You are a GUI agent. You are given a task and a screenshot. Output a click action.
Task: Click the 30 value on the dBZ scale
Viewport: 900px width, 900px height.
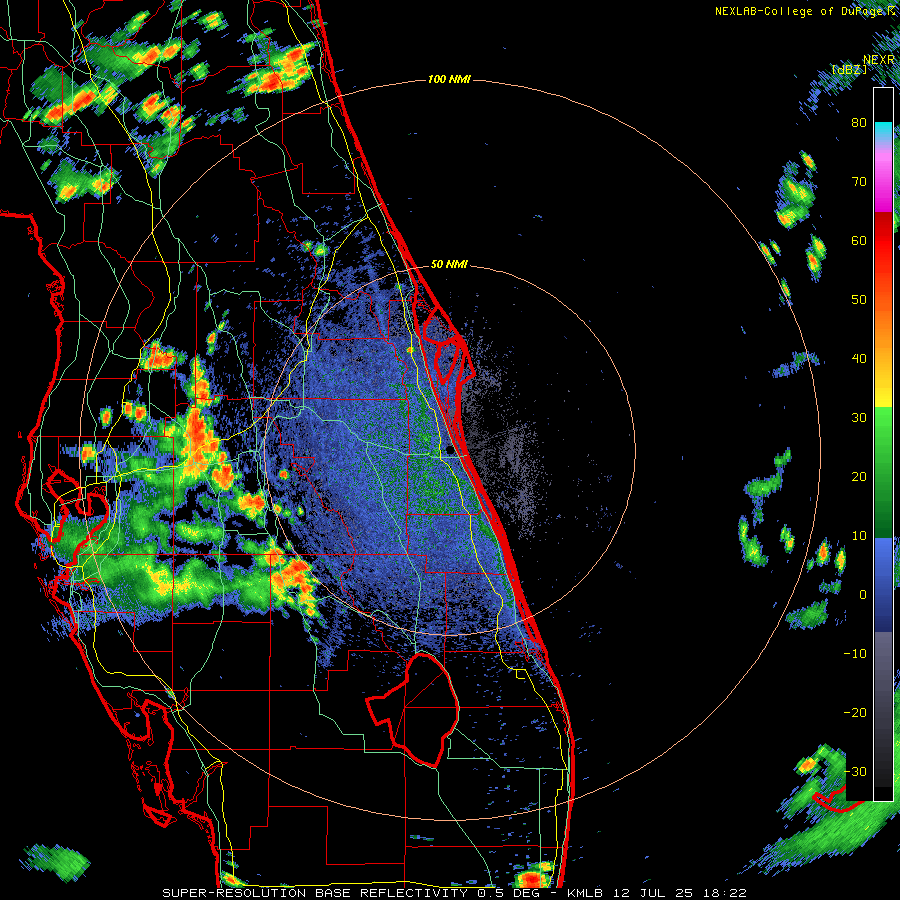point(859,418)
